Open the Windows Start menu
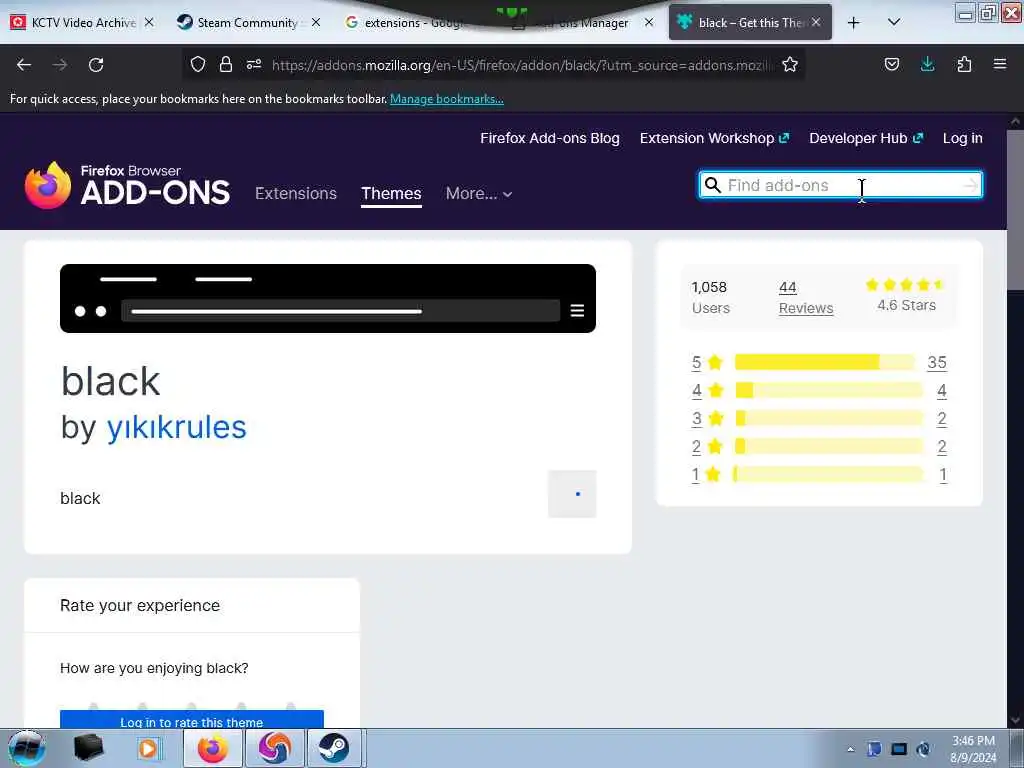Viewport: 1024px width, 768px height. coord(27,748)
